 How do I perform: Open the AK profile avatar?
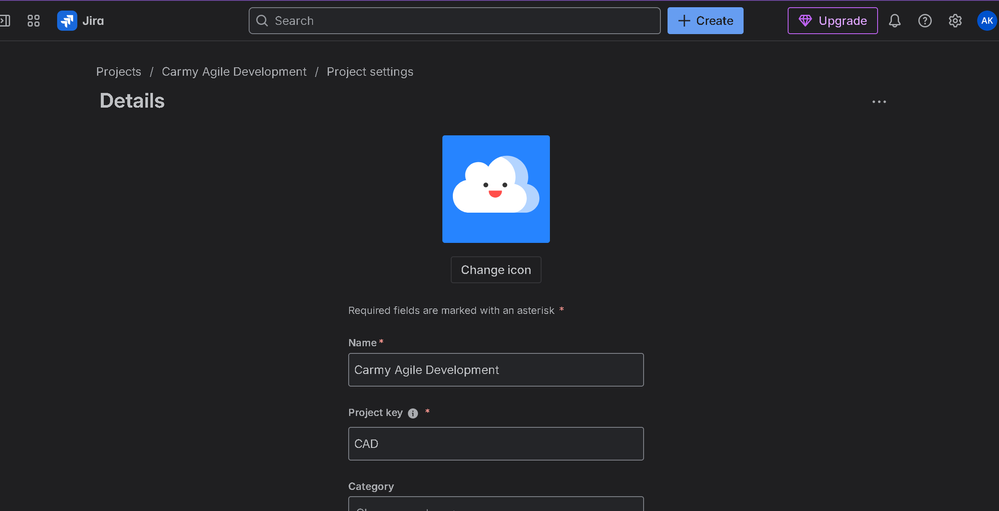click(987, 20)
